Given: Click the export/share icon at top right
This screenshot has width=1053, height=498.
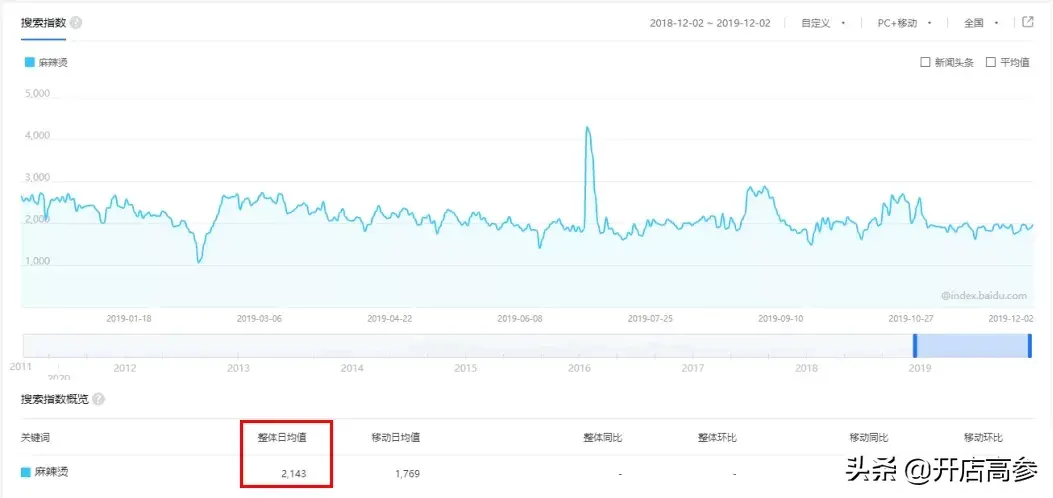Looking at the screenshot, I should (x=1027, y=22).
